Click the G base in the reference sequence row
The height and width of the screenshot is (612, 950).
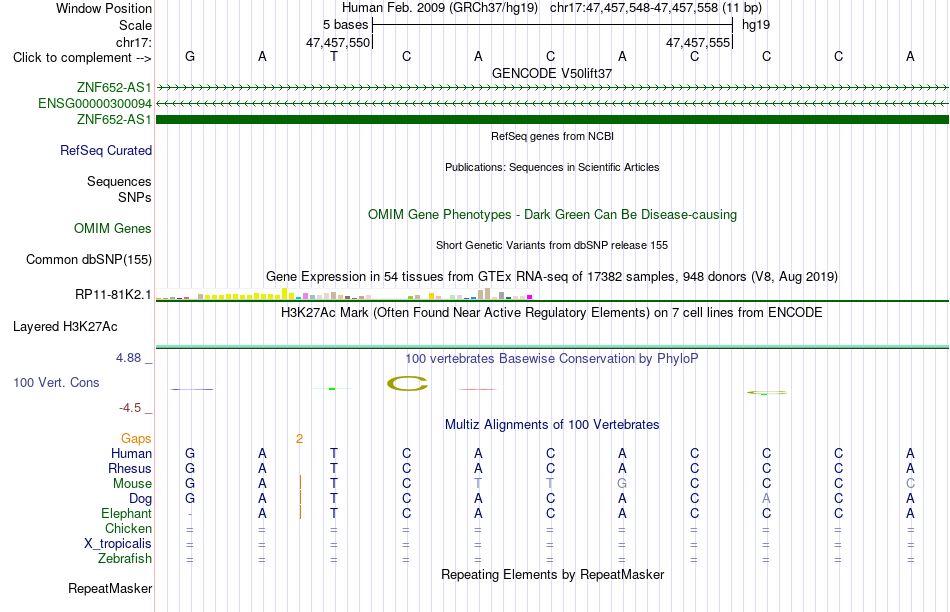190,56
